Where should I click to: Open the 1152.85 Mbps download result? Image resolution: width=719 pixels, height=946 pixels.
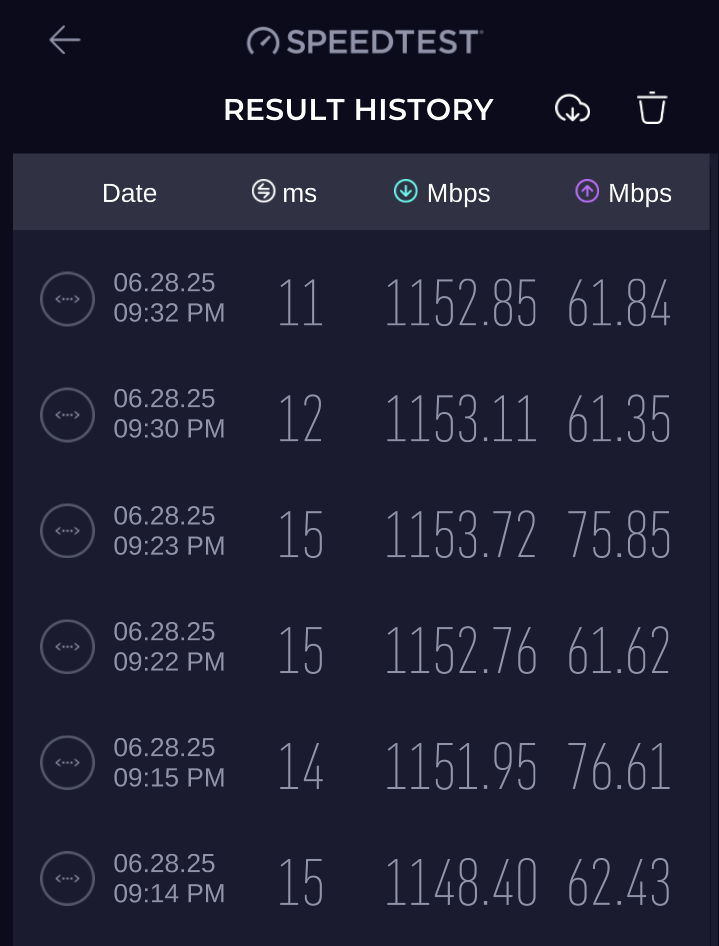461,303
